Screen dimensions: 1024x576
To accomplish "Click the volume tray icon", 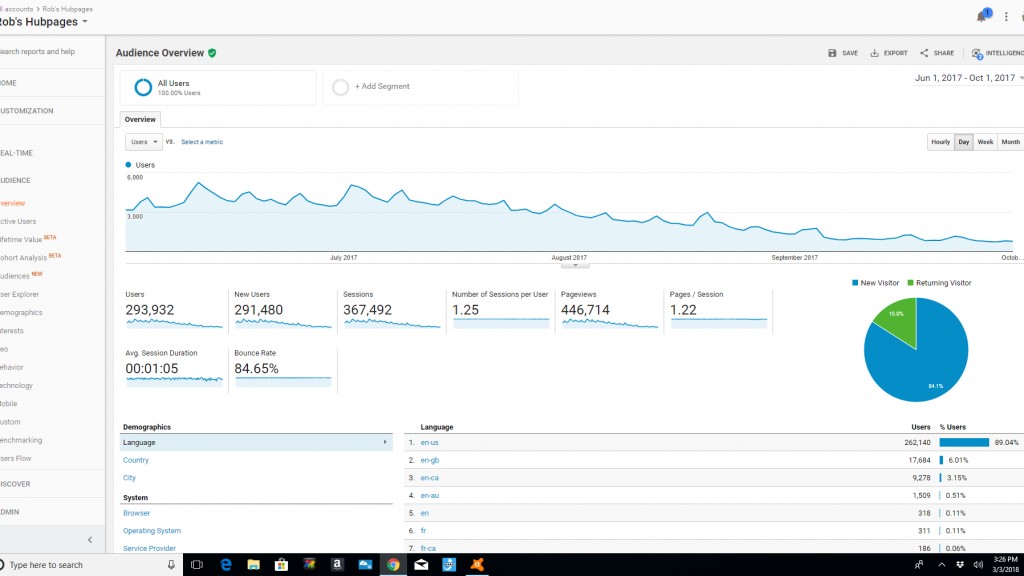I will [x=978, y=565].
